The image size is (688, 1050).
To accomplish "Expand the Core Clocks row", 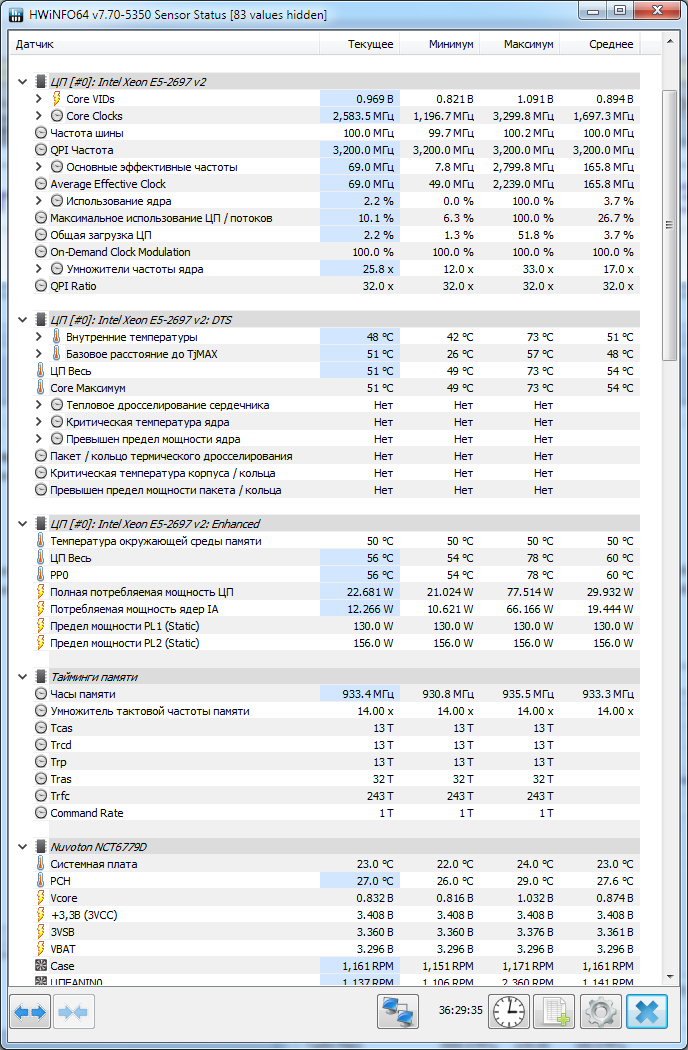I will (x=39, y=116).
